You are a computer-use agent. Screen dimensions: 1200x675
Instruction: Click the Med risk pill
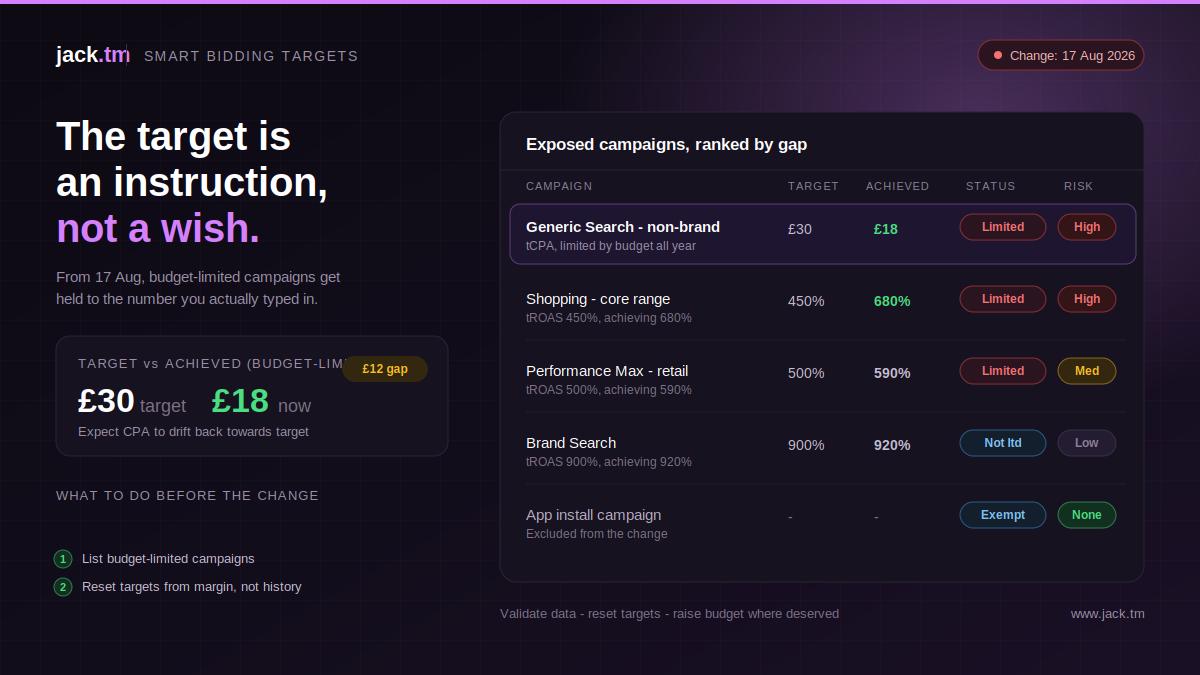coord(1087,371)
